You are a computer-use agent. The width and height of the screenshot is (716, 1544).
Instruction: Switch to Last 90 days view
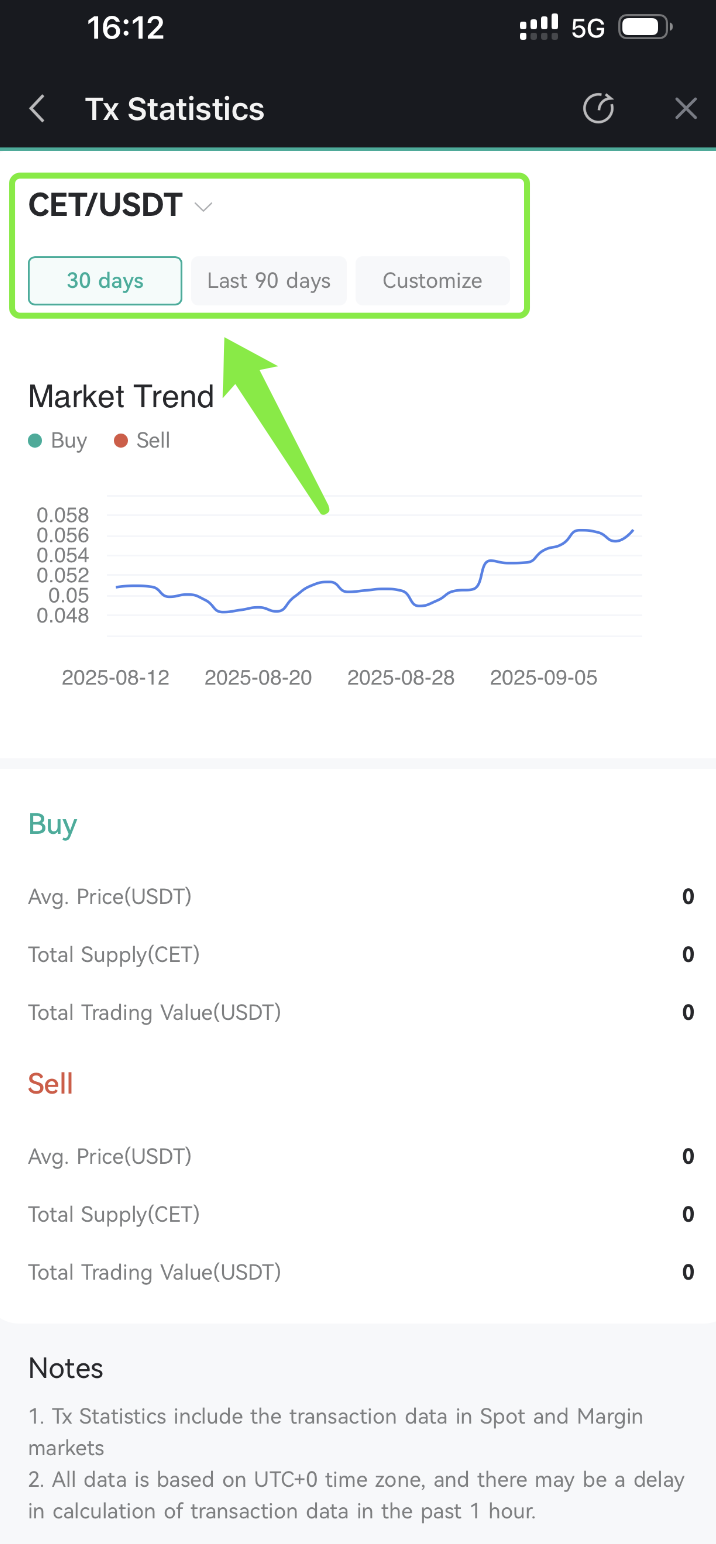coord(268,281)
